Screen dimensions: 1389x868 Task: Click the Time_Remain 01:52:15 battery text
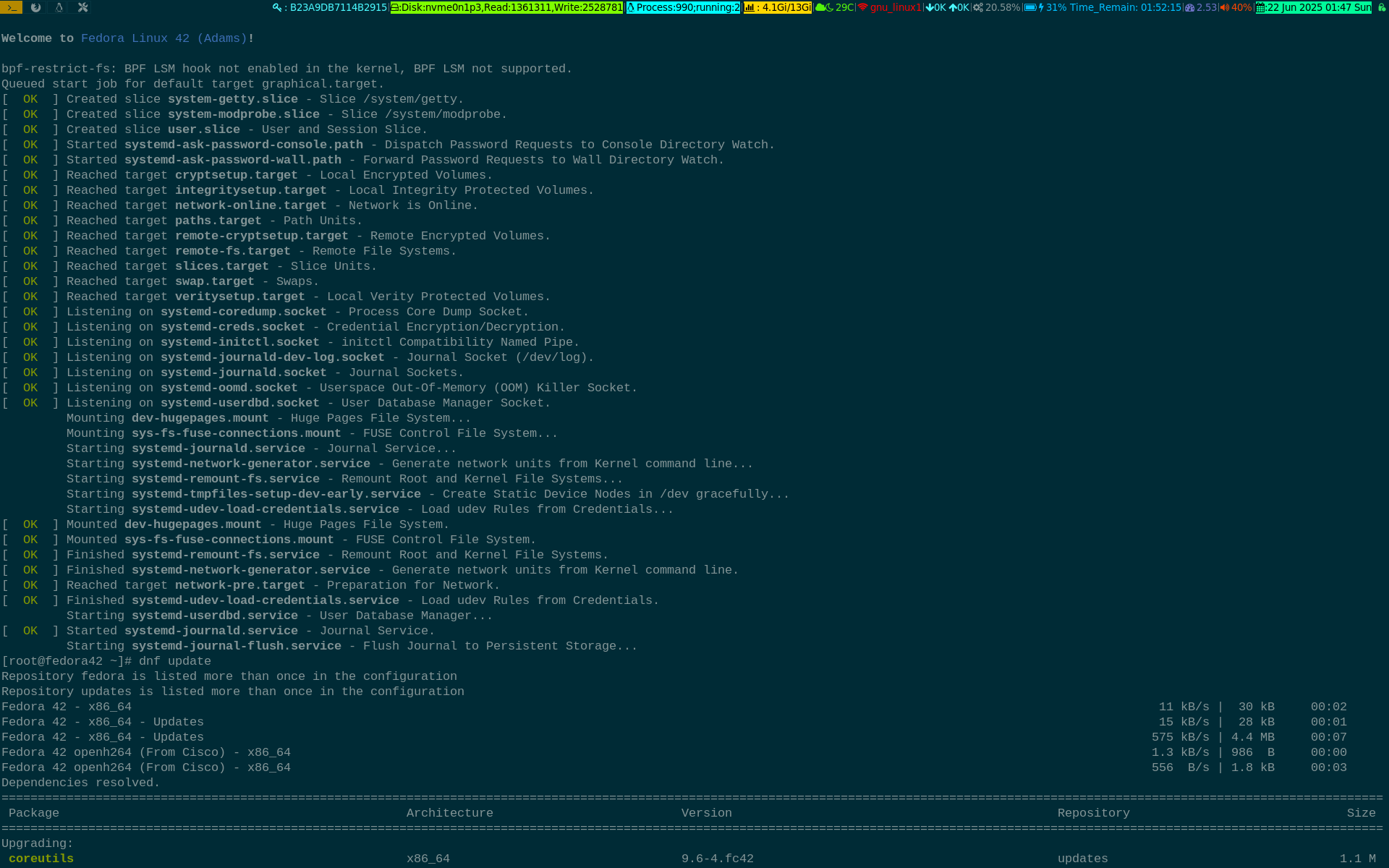click(1126, 7)
